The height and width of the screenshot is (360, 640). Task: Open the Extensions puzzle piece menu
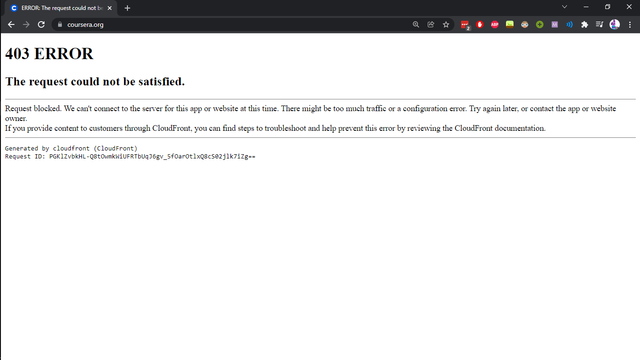584,24
